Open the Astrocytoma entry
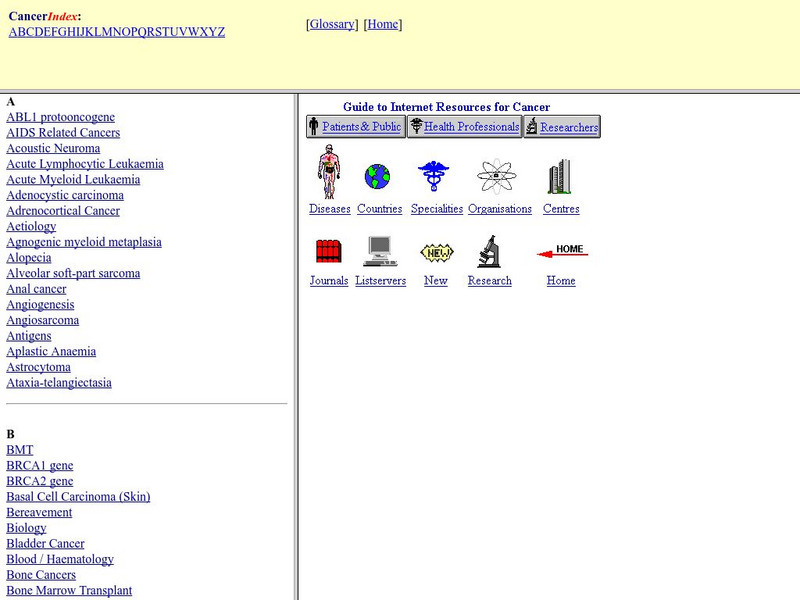 pyautogui.click(x=38, y=367)
